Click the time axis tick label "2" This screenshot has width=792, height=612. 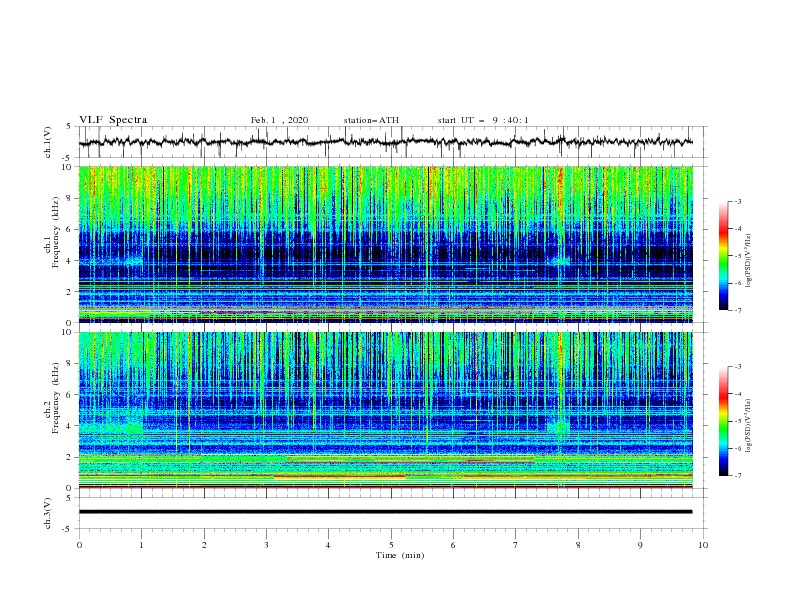(204, 545)
